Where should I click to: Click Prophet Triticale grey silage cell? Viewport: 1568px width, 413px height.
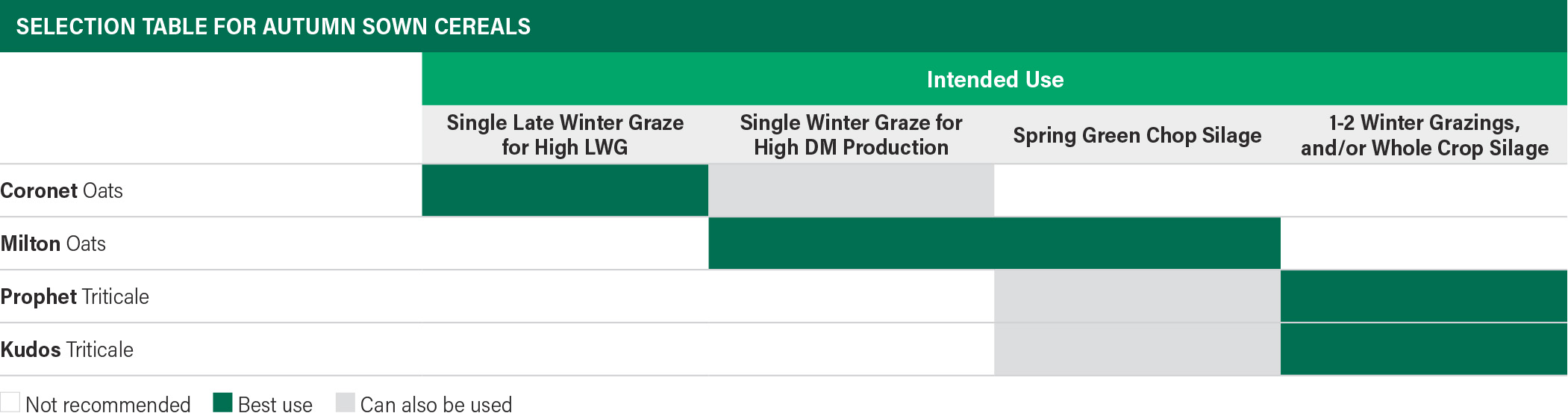[1137, 296]
